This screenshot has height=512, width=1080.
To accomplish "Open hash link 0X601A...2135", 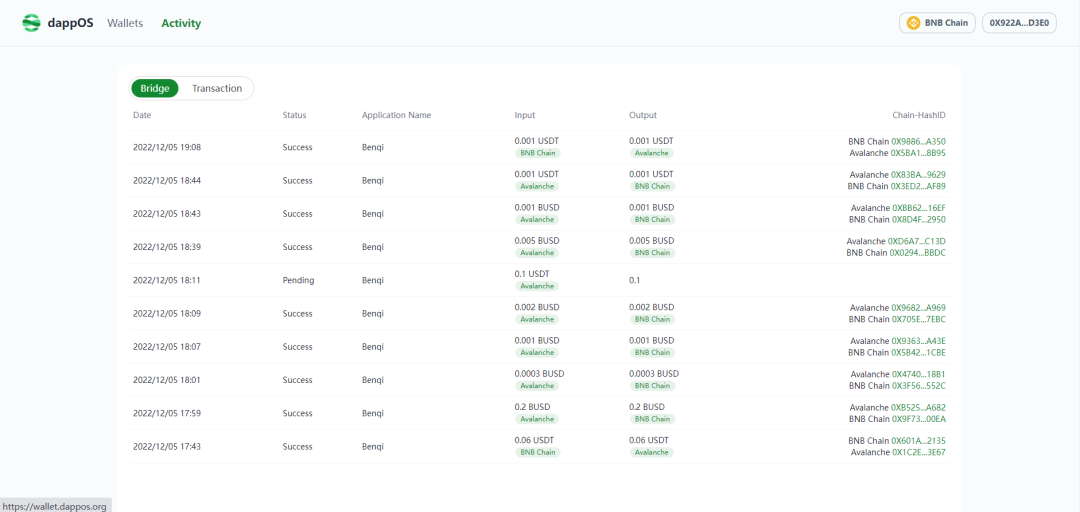I will point(918,441).
